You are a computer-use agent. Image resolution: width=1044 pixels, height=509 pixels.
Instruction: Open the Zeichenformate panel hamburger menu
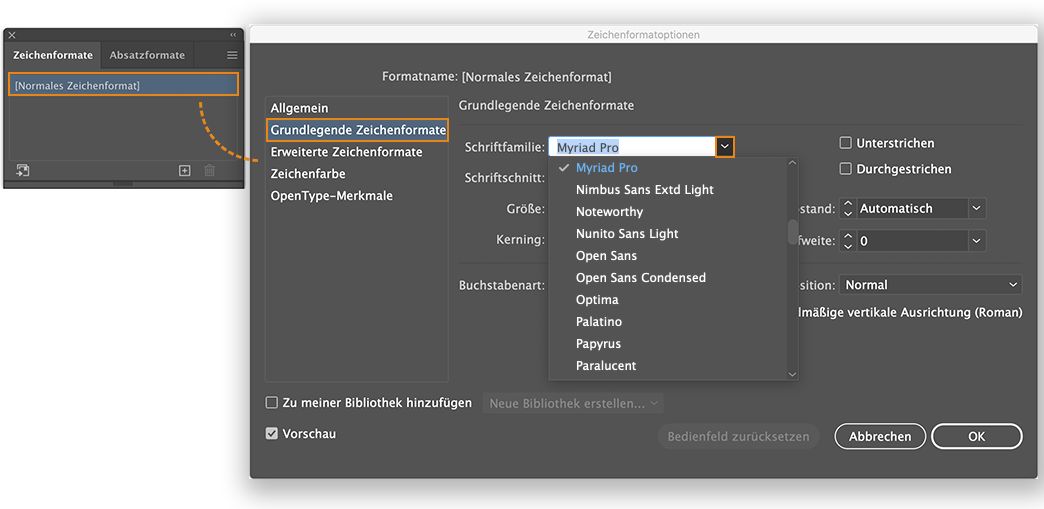[232, 55]
